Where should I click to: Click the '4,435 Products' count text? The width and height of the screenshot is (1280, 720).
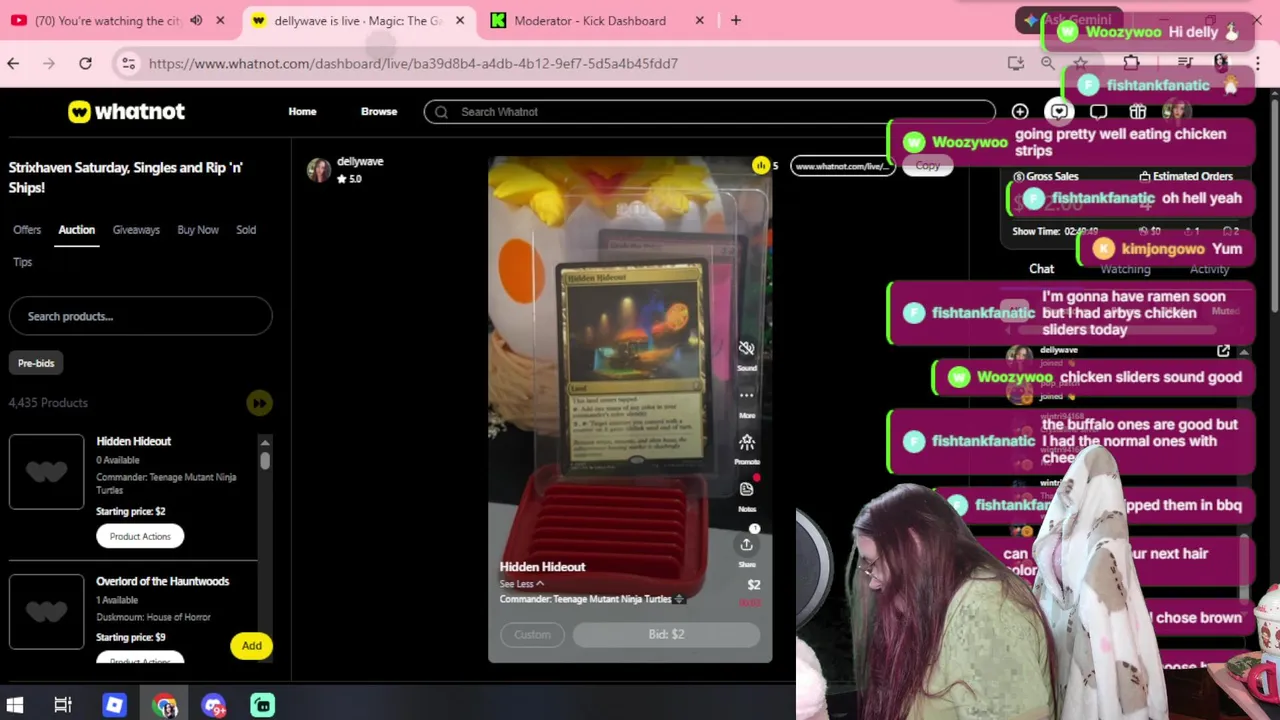click(x=48, y=403)
